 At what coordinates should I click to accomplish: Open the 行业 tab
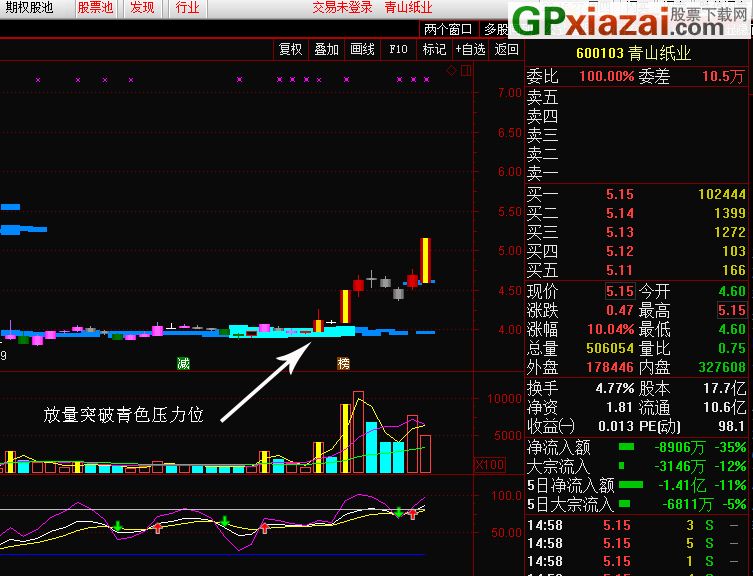click(187, 8)
